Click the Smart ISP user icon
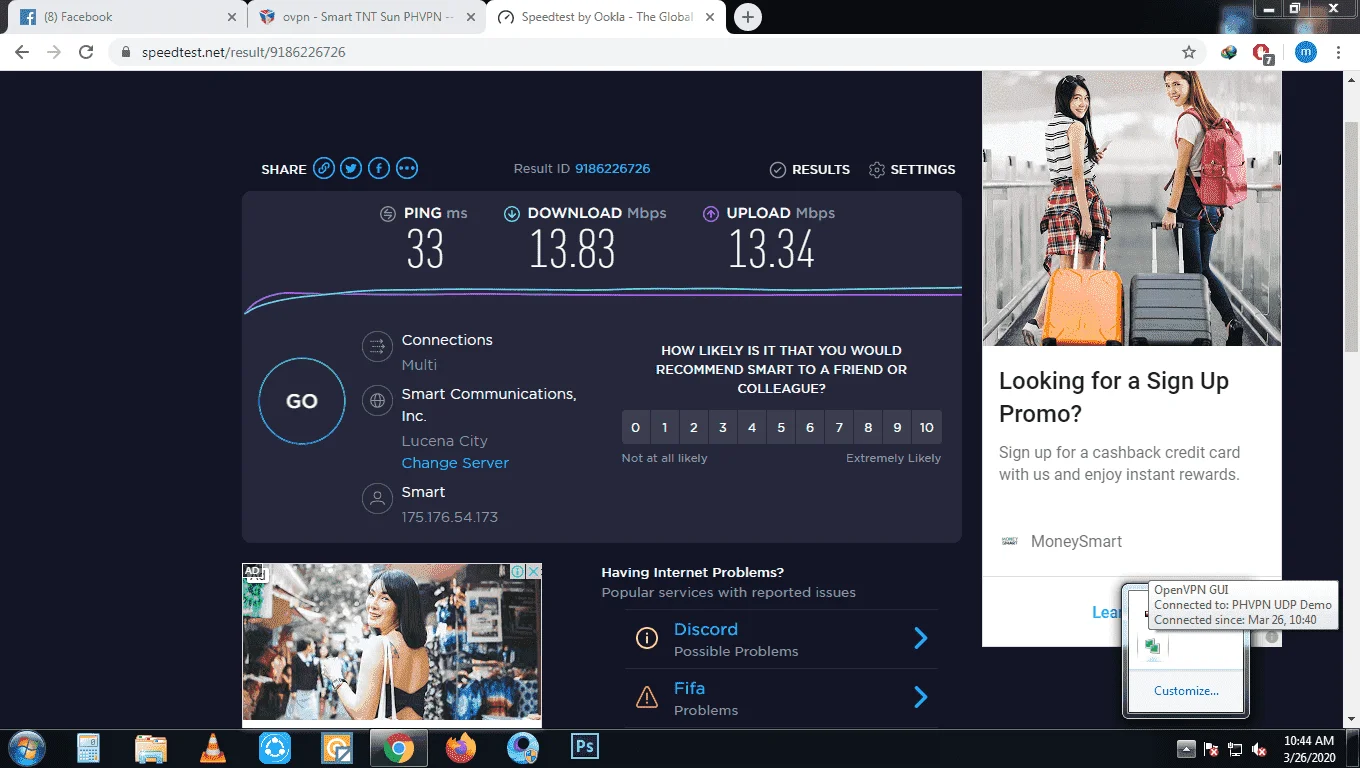The width and height of the screenshot is (1360, 768). [377, 499]
